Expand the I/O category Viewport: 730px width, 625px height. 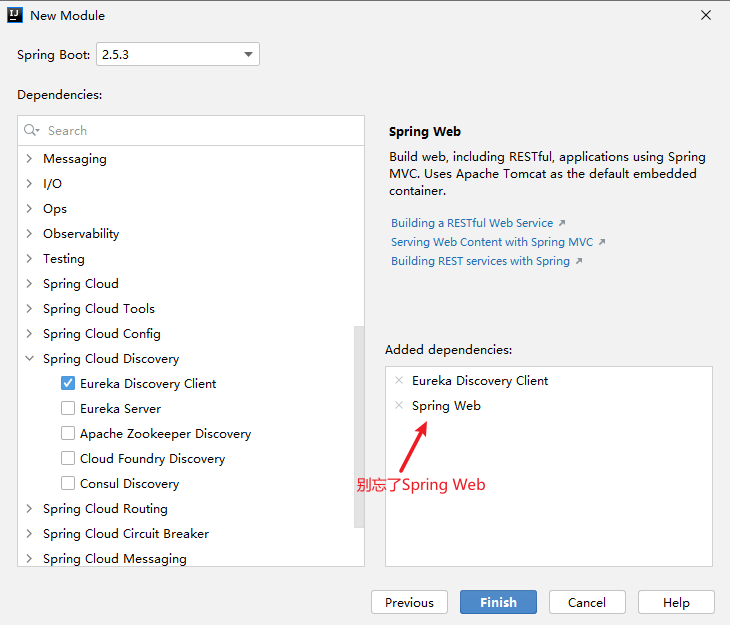point(29,183)
